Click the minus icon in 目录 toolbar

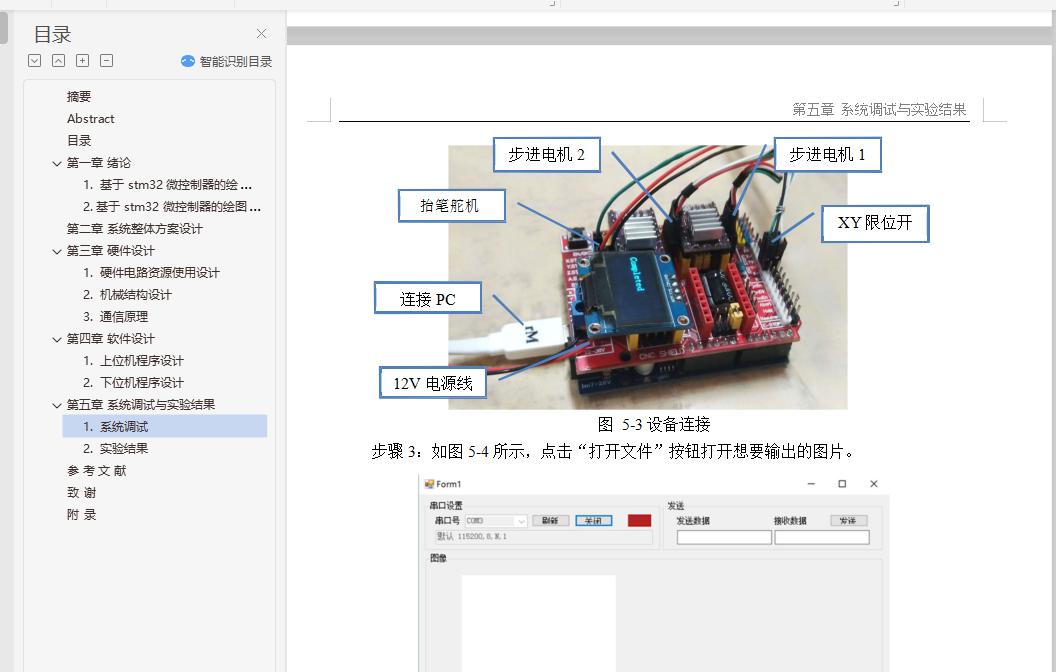click(106, 61)
